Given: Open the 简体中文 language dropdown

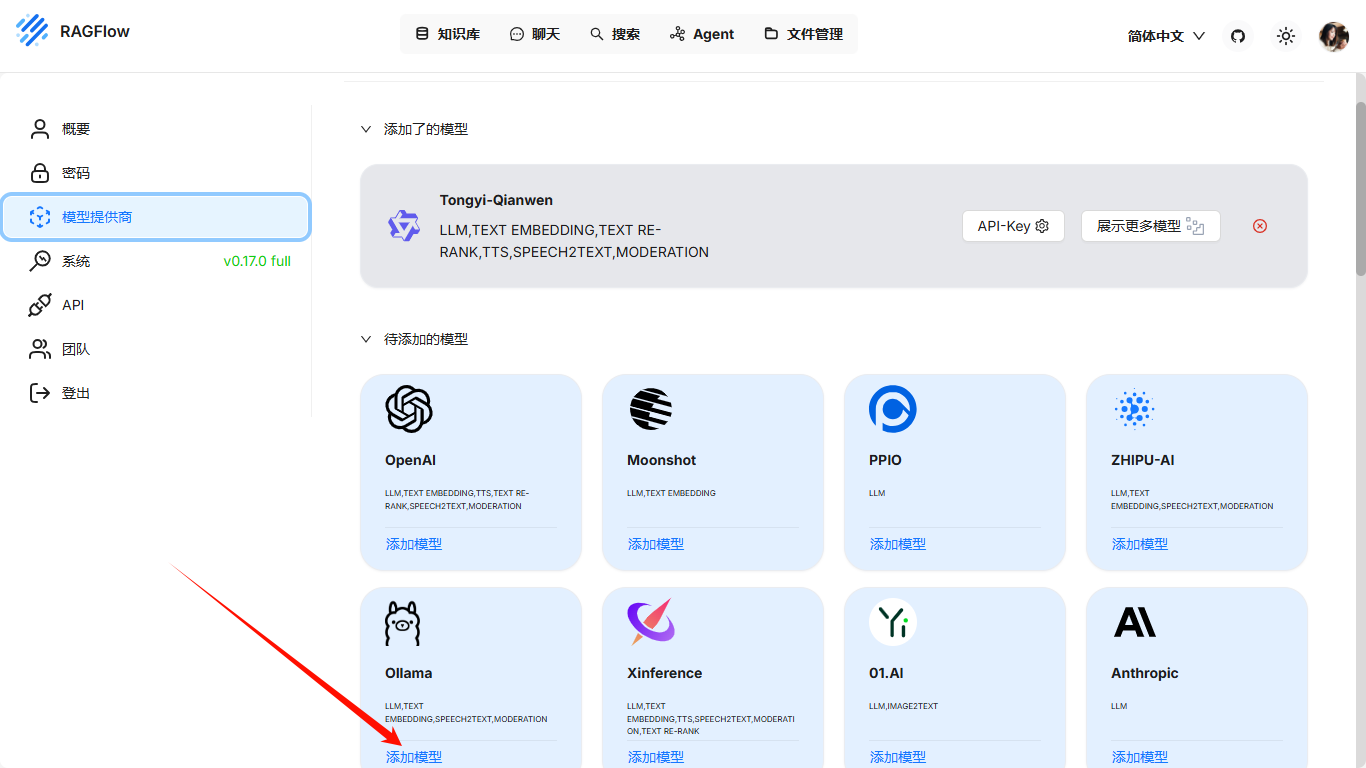Looking at the screenshot, I should pyautogui.click(x=1166, y=36).
